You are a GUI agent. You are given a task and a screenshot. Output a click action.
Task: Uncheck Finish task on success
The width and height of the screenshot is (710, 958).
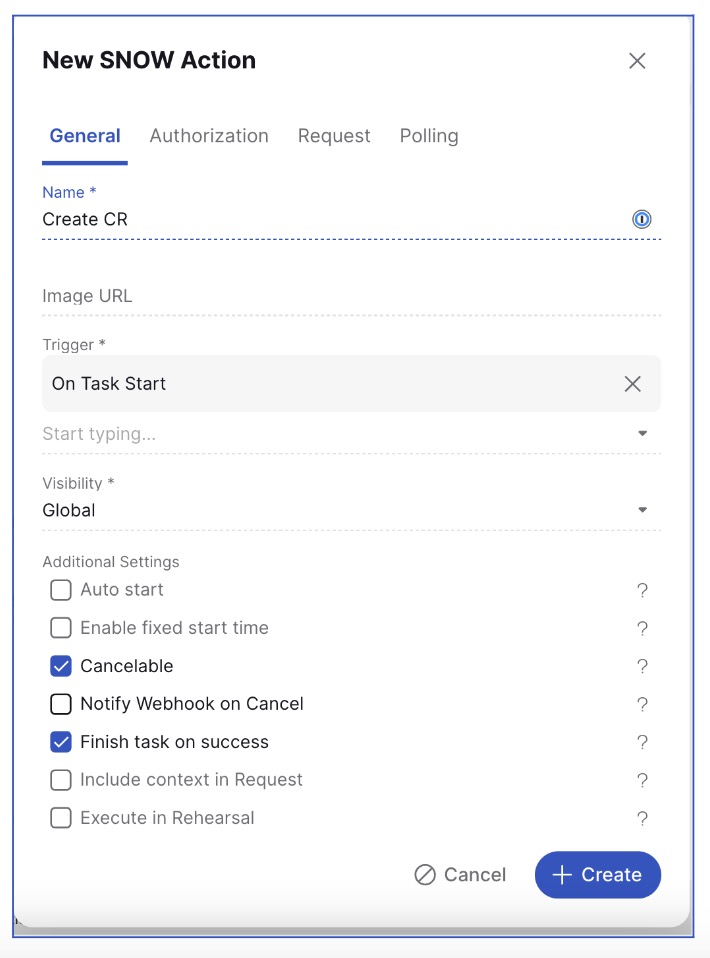[60, 742]
